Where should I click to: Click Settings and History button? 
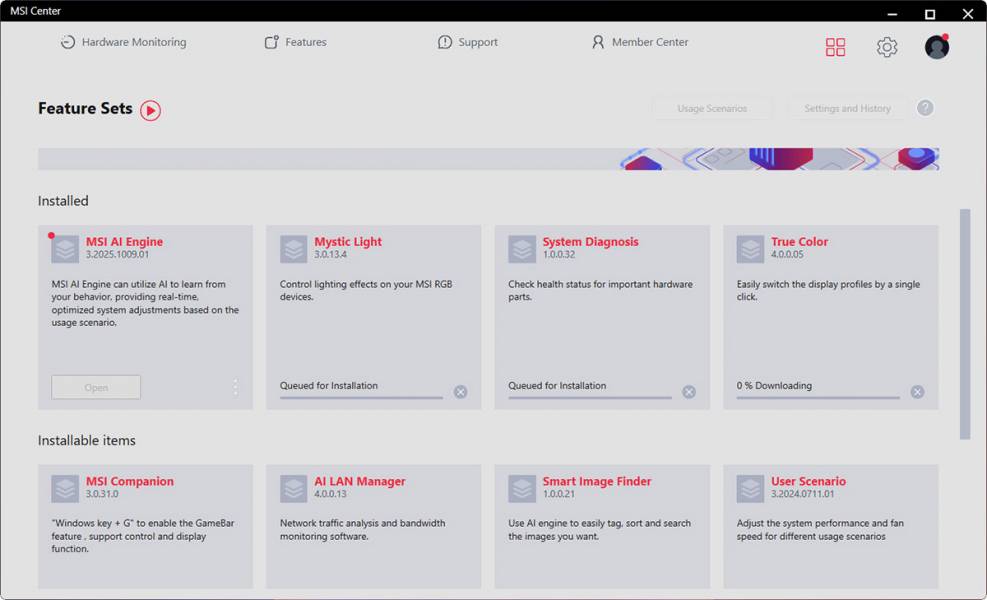coord(847,108)
